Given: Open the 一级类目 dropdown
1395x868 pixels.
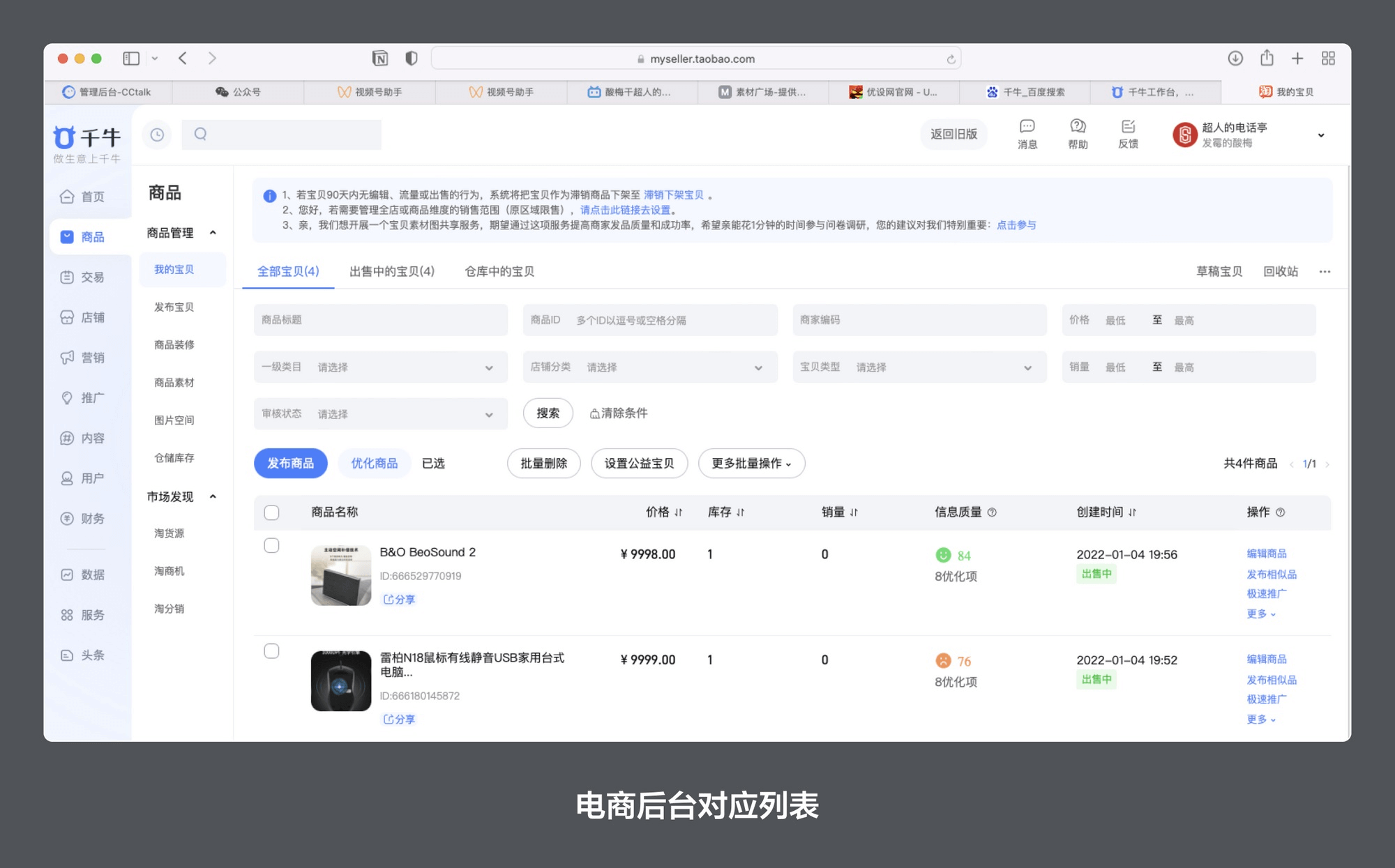Looking at the screenshot, I should point(381,367).
